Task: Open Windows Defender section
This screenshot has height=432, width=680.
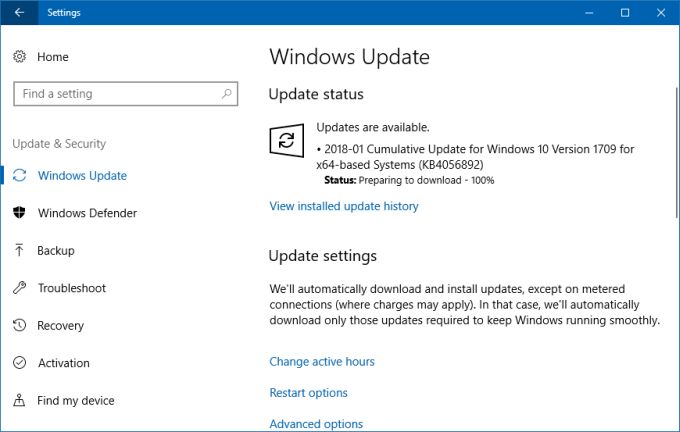Action: [87, 213]
